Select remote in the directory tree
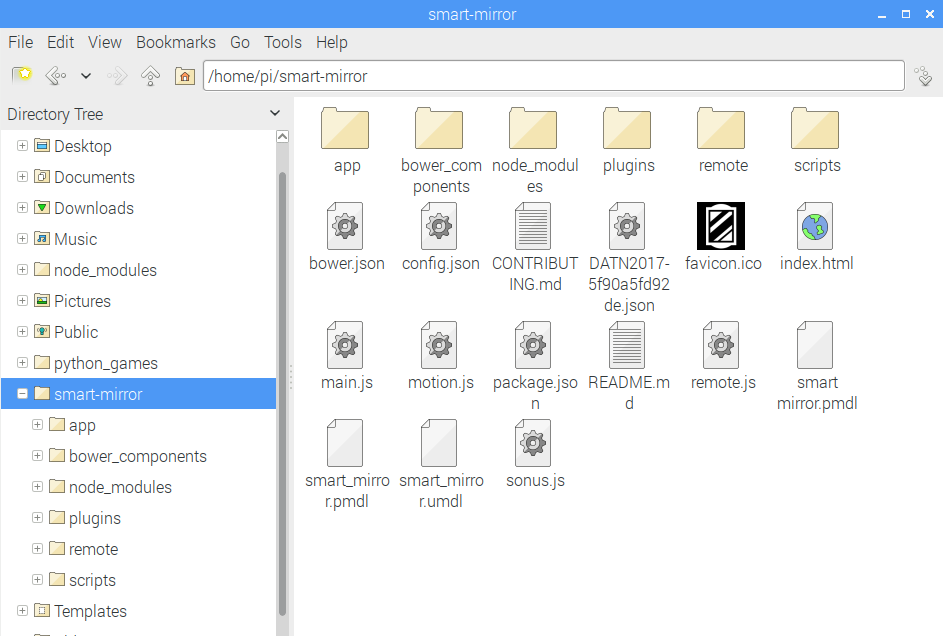The image size is (943, 636). pyautogui.click(x=93, y=549)
